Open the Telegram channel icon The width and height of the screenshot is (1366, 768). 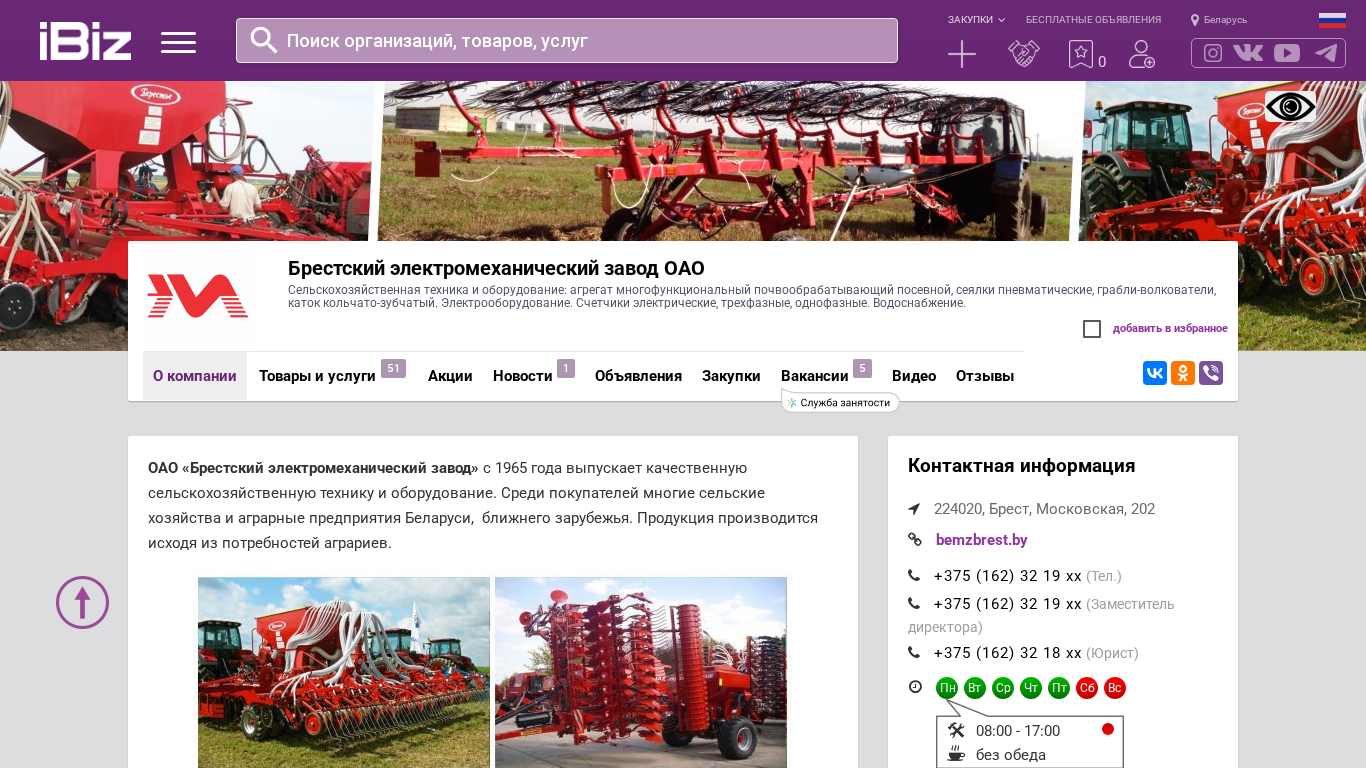[x=1326, y=53]
